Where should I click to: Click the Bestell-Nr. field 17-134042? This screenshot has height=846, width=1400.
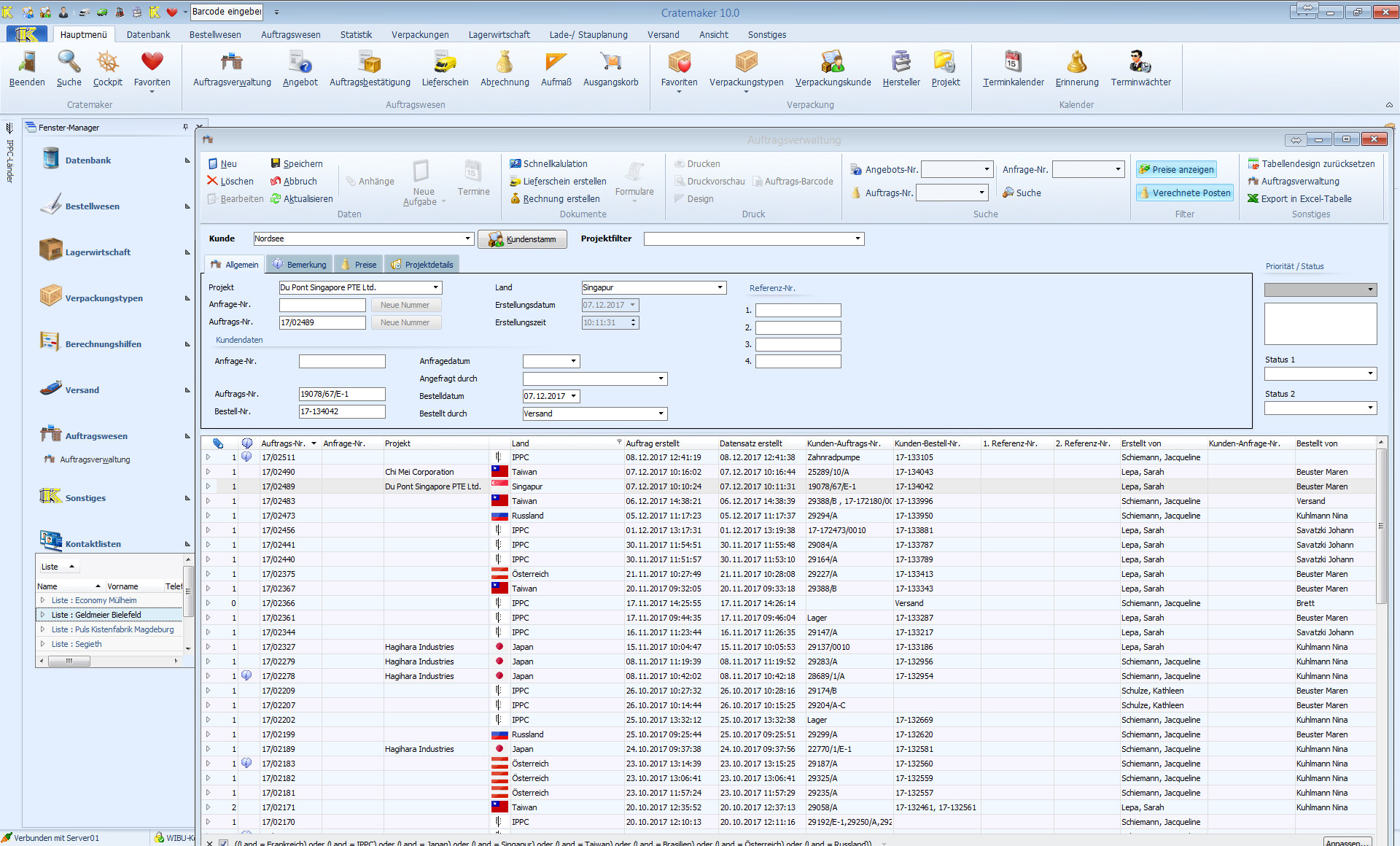point(342,411)
